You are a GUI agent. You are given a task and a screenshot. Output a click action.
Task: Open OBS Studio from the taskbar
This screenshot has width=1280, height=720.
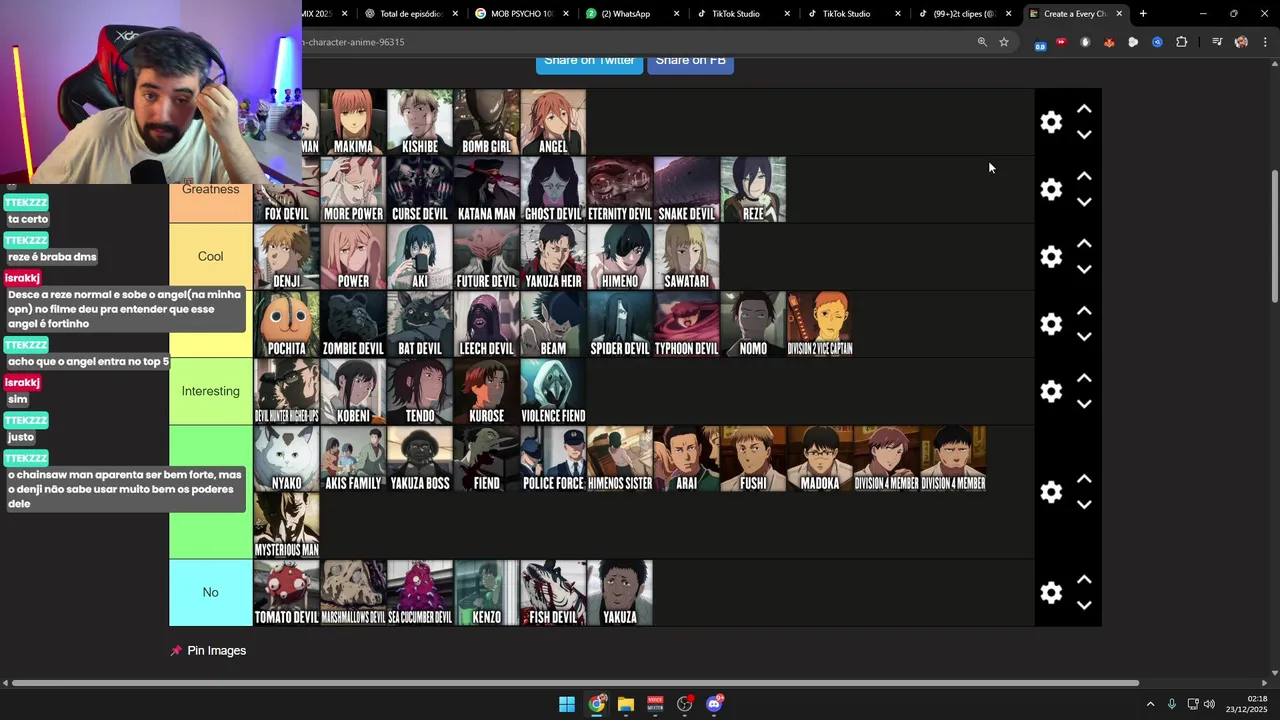coord(685,704)
